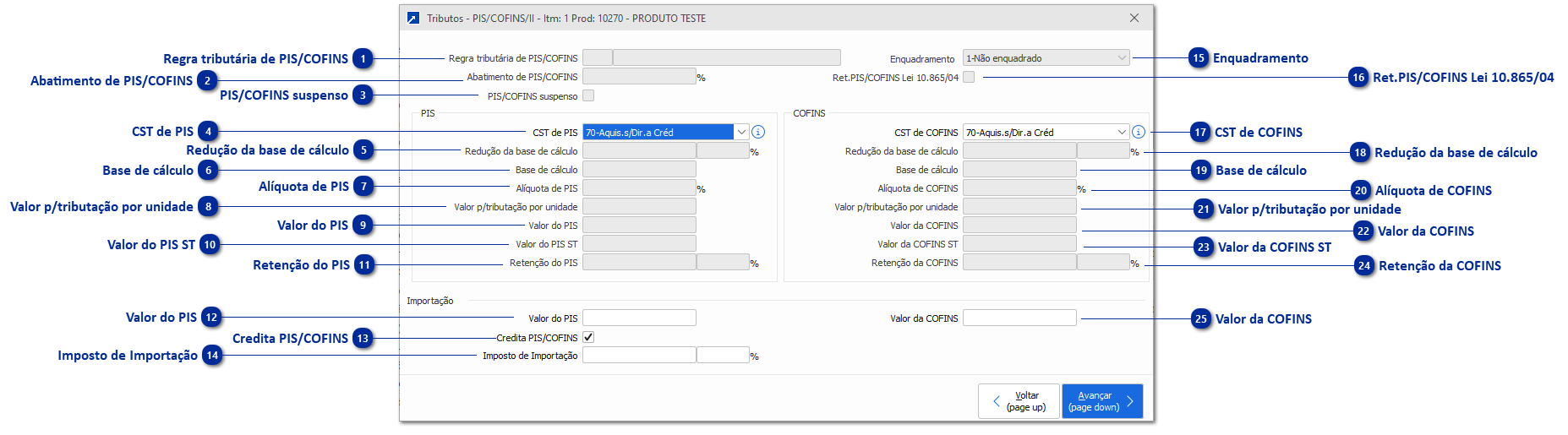This screenshot has height=435, width=1568.
Task: Toggle the PIS/COFINS suspenso checkbox
Action: coord(588,95)
